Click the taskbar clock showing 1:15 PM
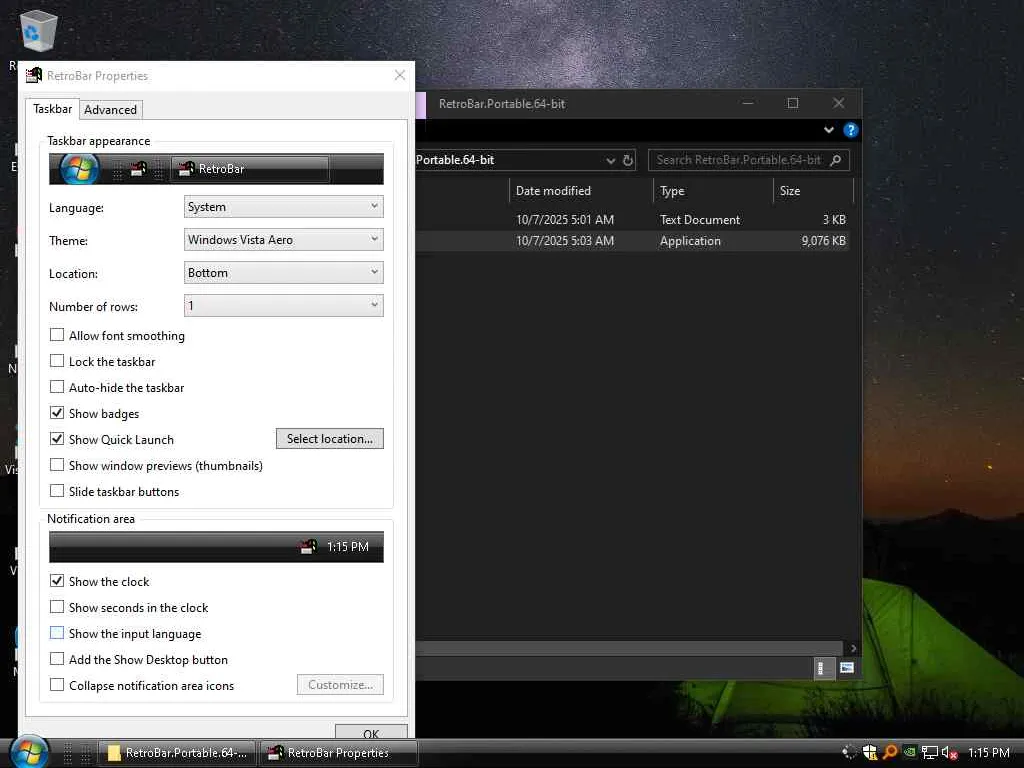 [x=988, y=752]
